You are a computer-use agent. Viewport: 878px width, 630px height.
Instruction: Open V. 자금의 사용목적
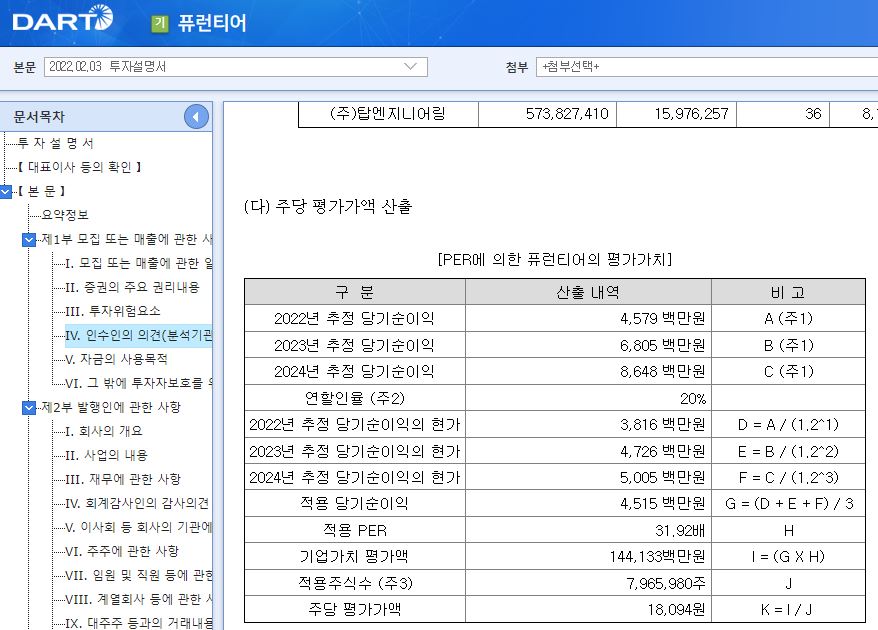coord(116,359)
